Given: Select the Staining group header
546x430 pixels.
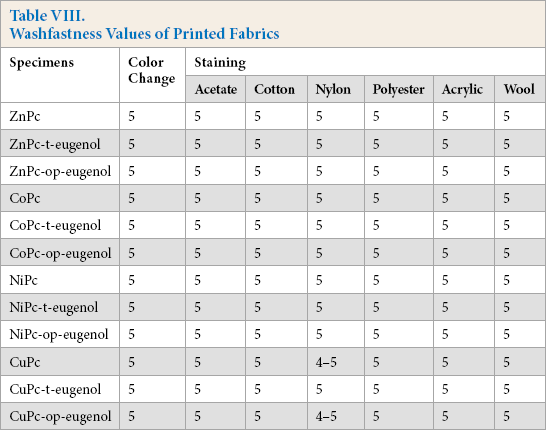Looking at the screenshot, I should pos(220,63).
